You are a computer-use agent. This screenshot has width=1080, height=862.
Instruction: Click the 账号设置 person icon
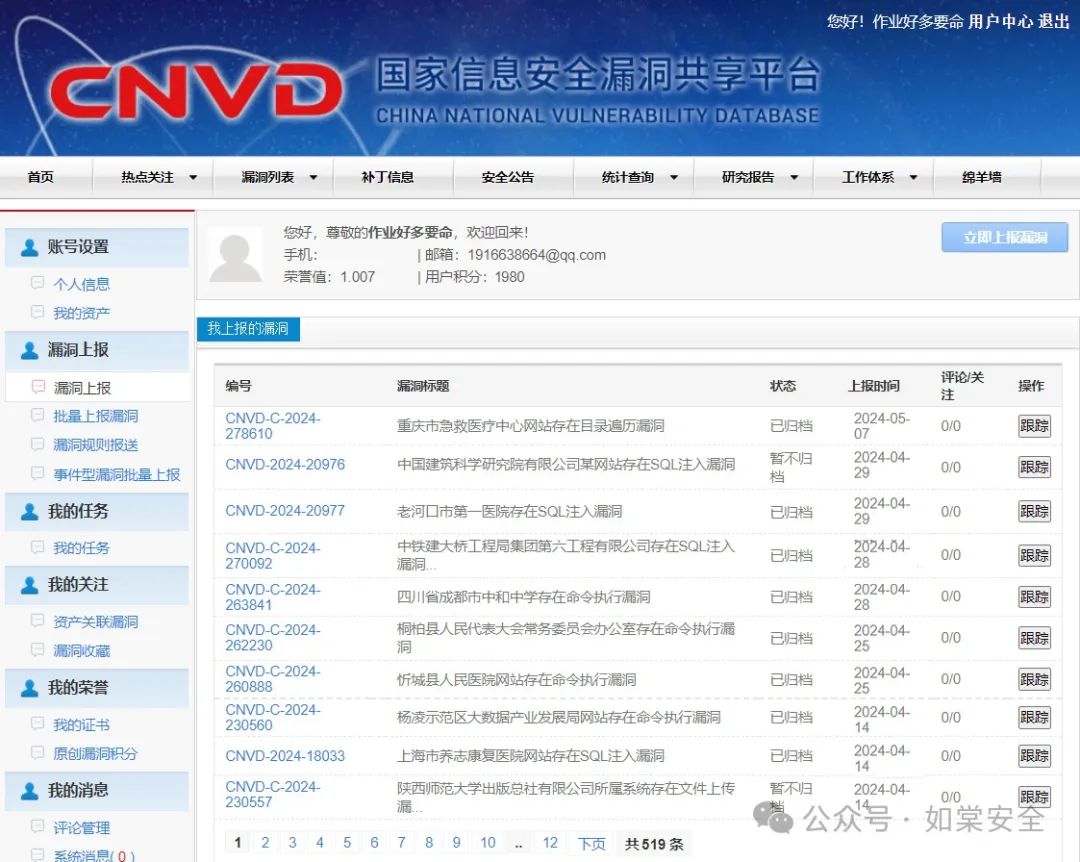30,247
